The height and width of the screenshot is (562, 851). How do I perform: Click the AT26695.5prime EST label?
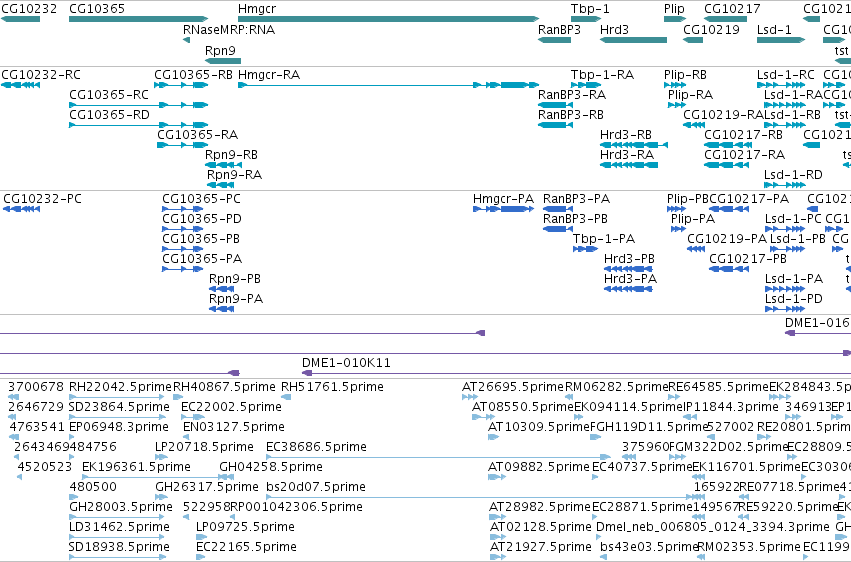[x=513, y=387]
